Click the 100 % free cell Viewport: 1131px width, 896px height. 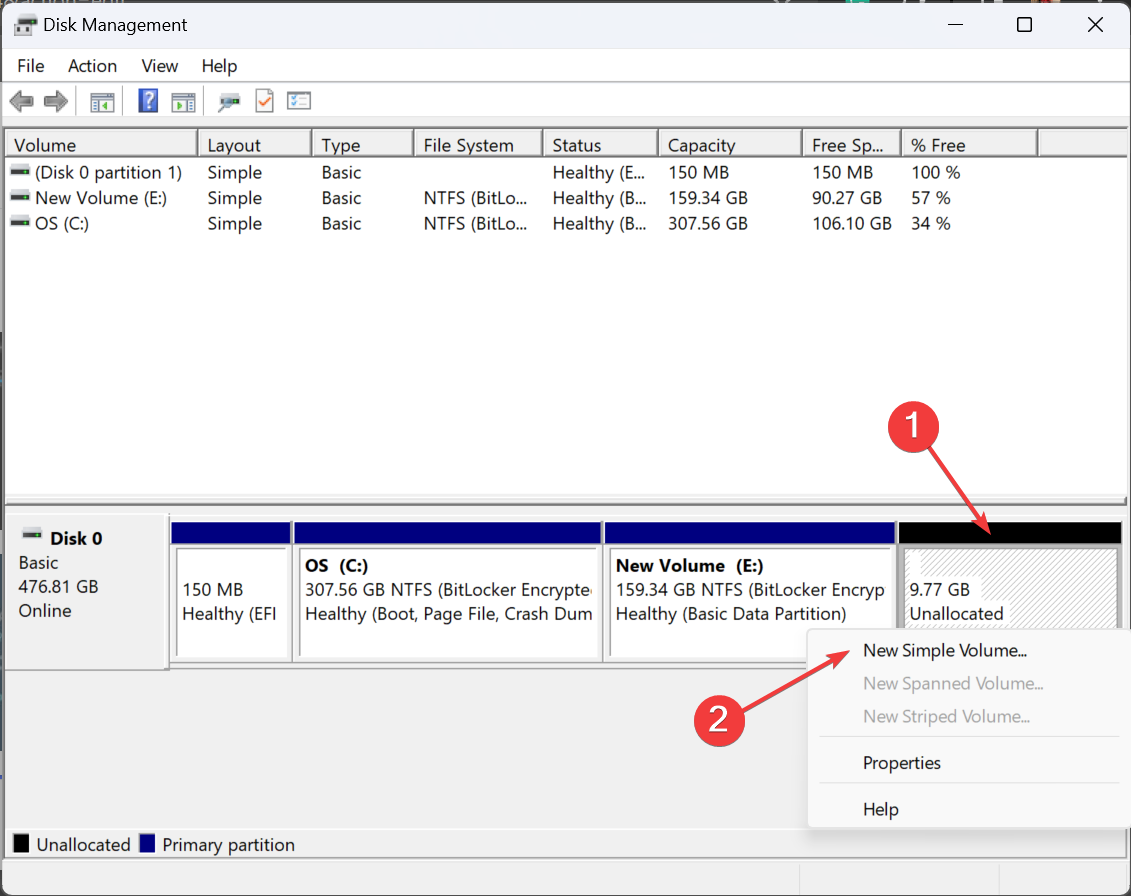(x=936, y=172)
